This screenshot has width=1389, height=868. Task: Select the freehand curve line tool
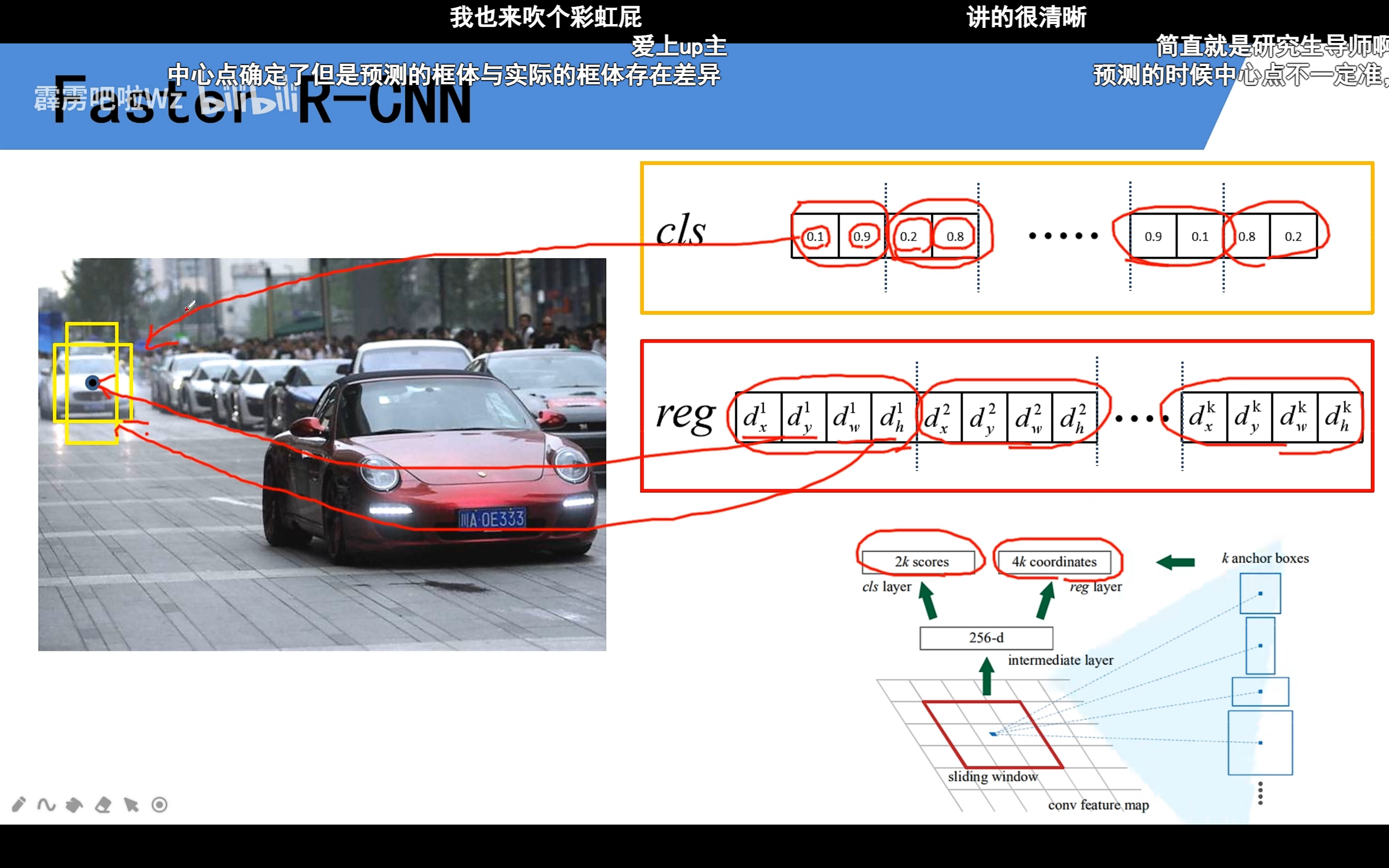(x=46, y=804)
